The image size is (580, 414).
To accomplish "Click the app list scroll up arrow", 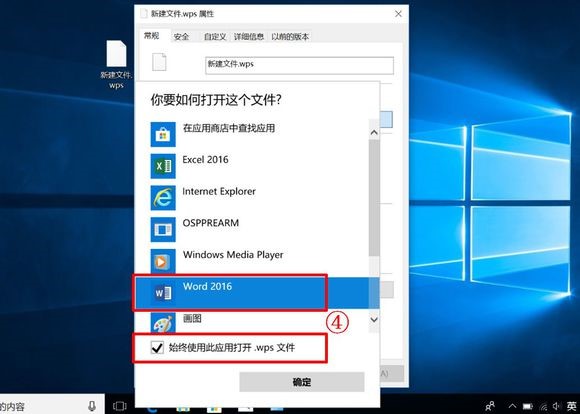I will [x=374, y=132].
